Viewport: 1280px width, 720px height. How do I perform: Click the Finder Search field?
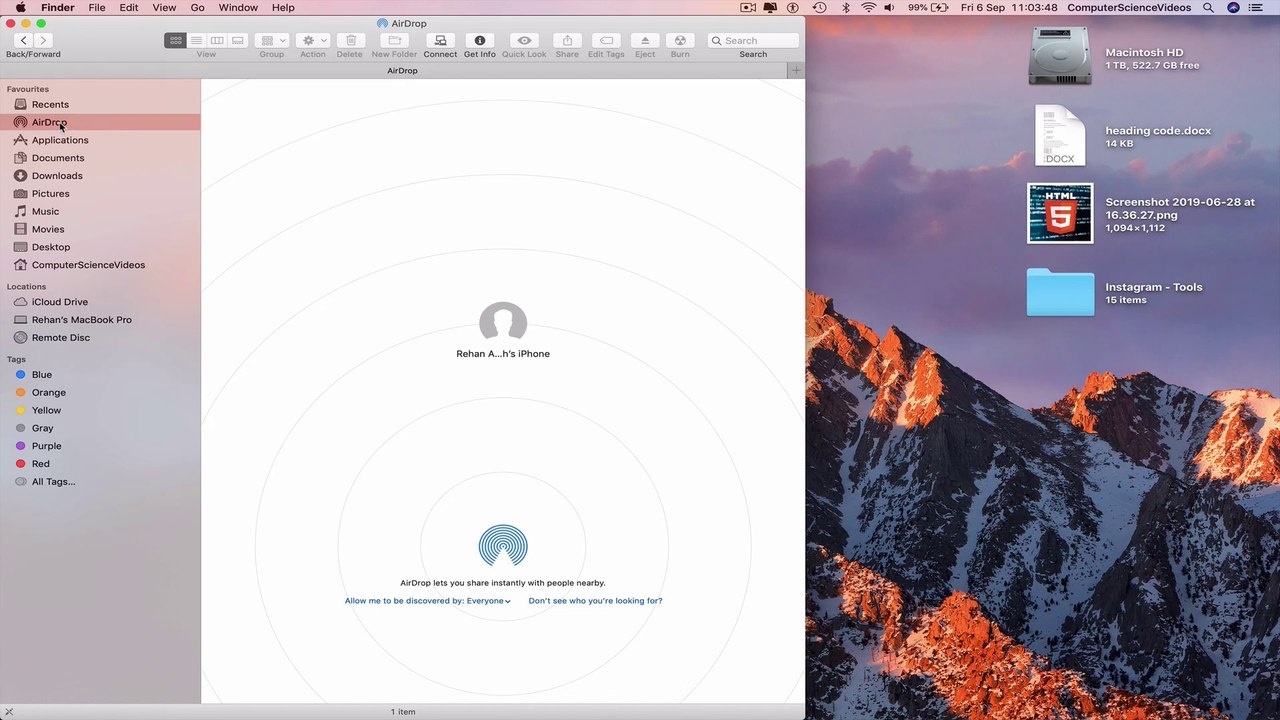click(x=753, y=40)
